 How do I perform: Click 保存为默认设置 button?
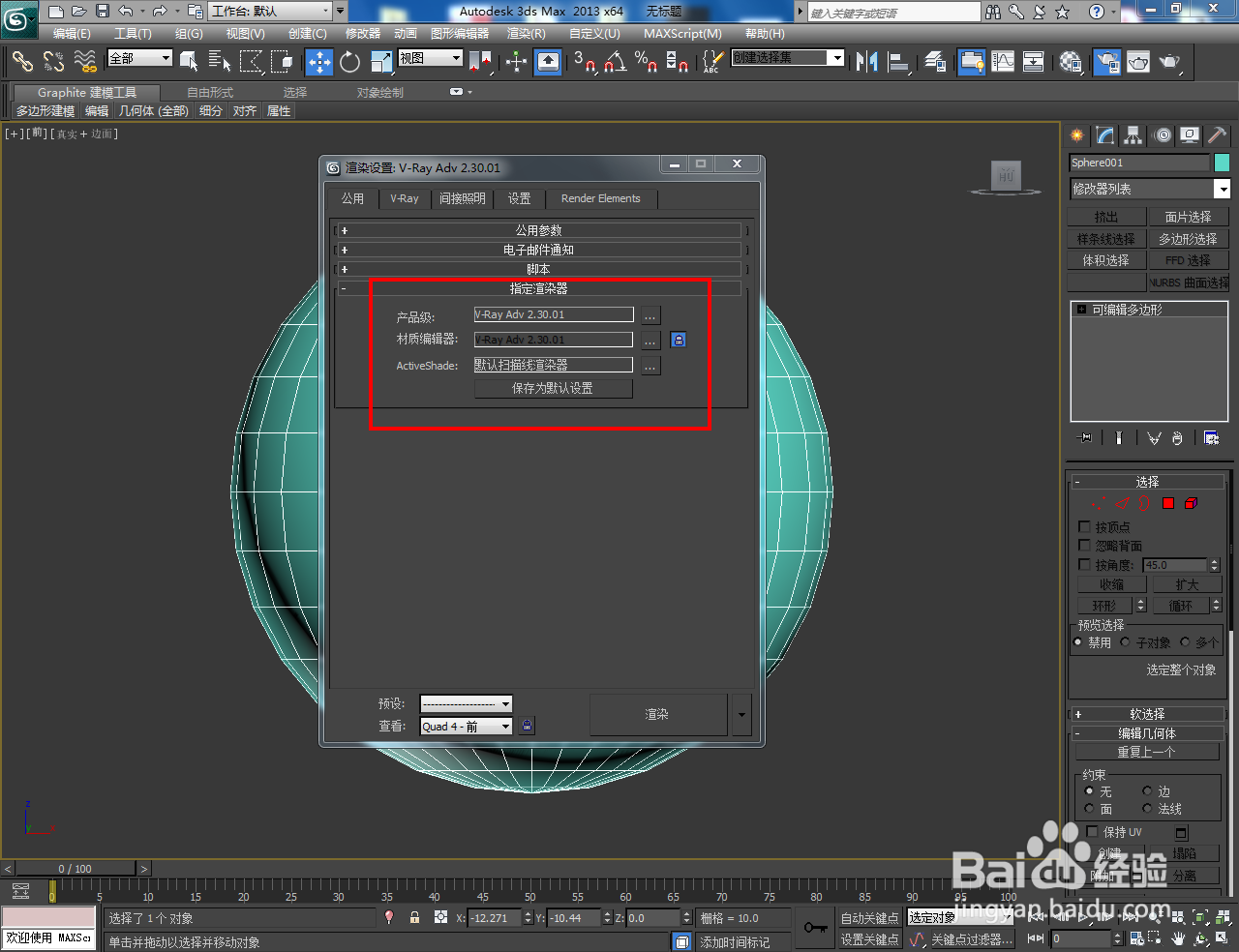click(x=553, y=389)
